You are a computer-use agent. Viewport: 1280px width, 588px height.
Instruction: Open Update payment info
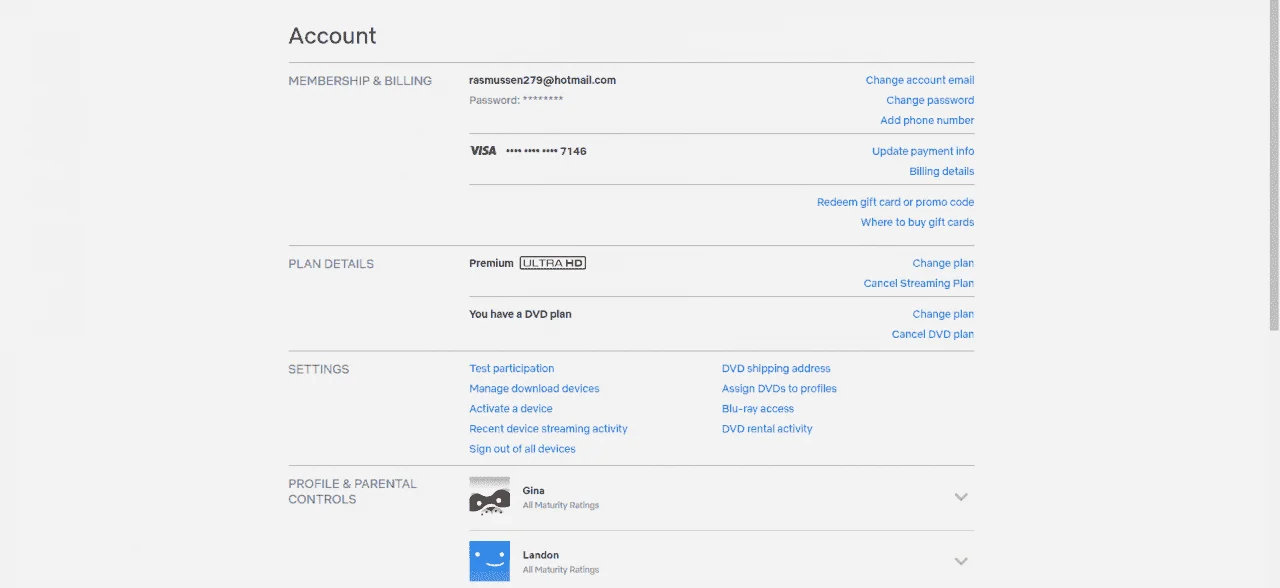pos(923,151)
